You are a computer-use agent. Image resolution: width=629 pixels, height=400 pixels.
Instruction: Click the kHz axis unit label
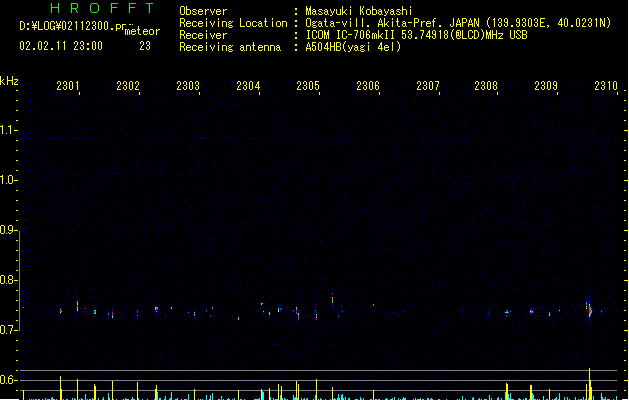[x=9, y=81]
